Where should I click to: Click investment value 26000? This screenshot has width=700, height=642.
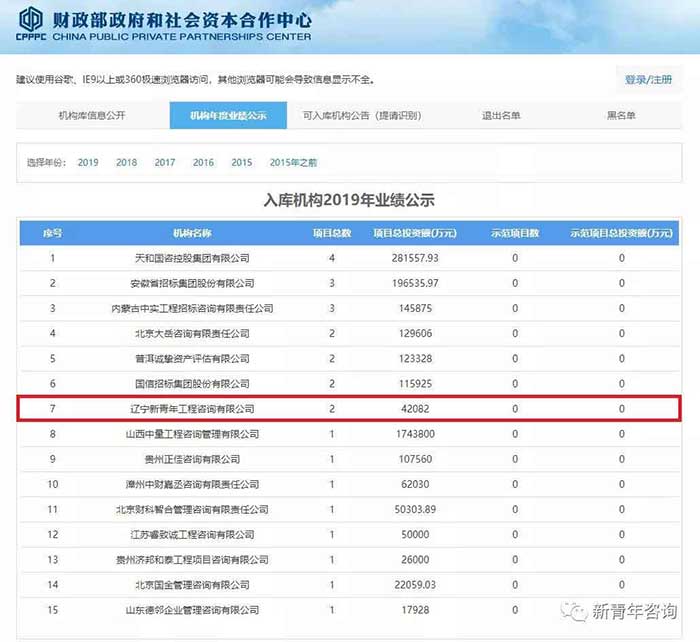[415, 560]
